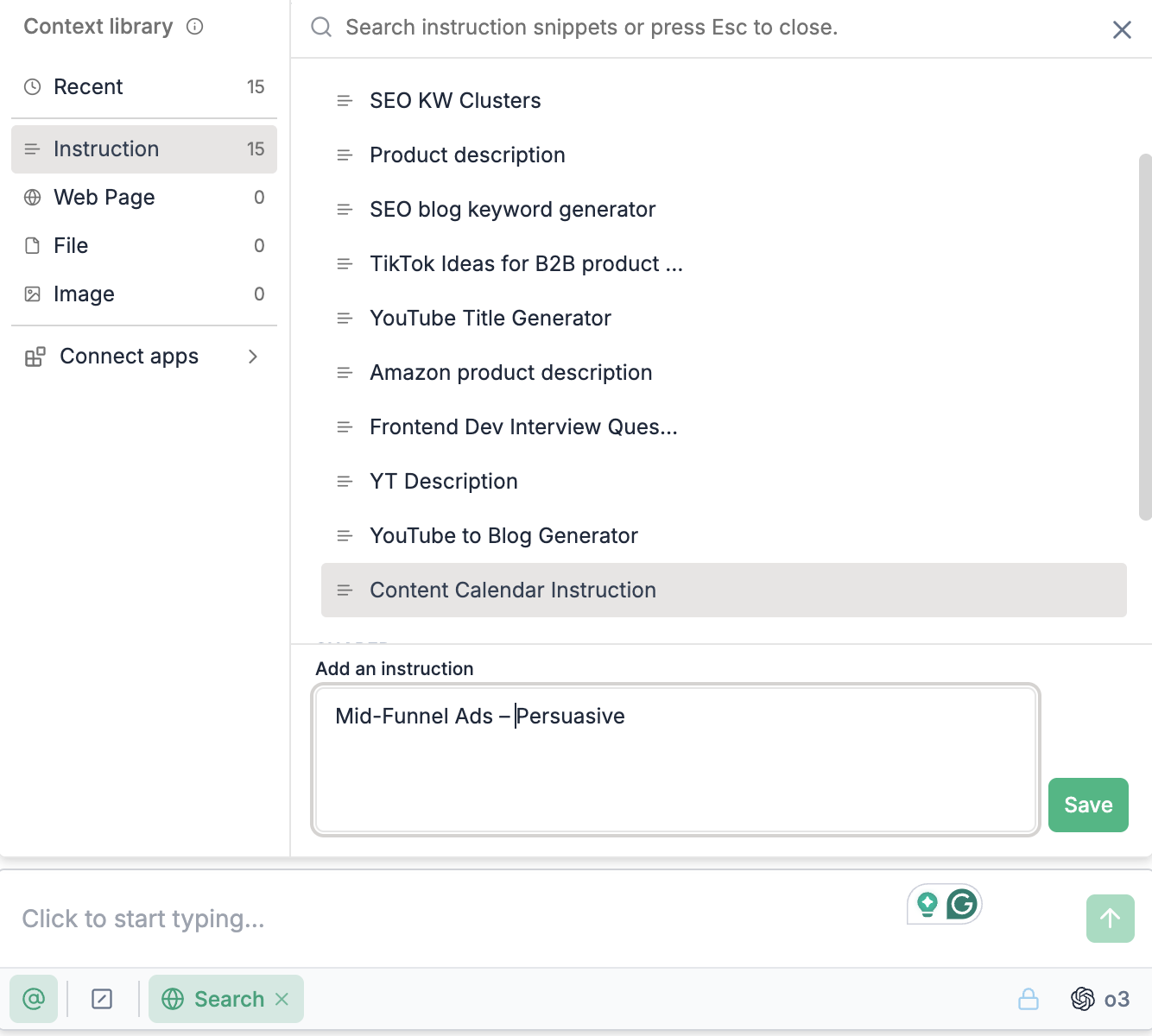
Task: Click the Context library info icon
Action: pos(195,27)
